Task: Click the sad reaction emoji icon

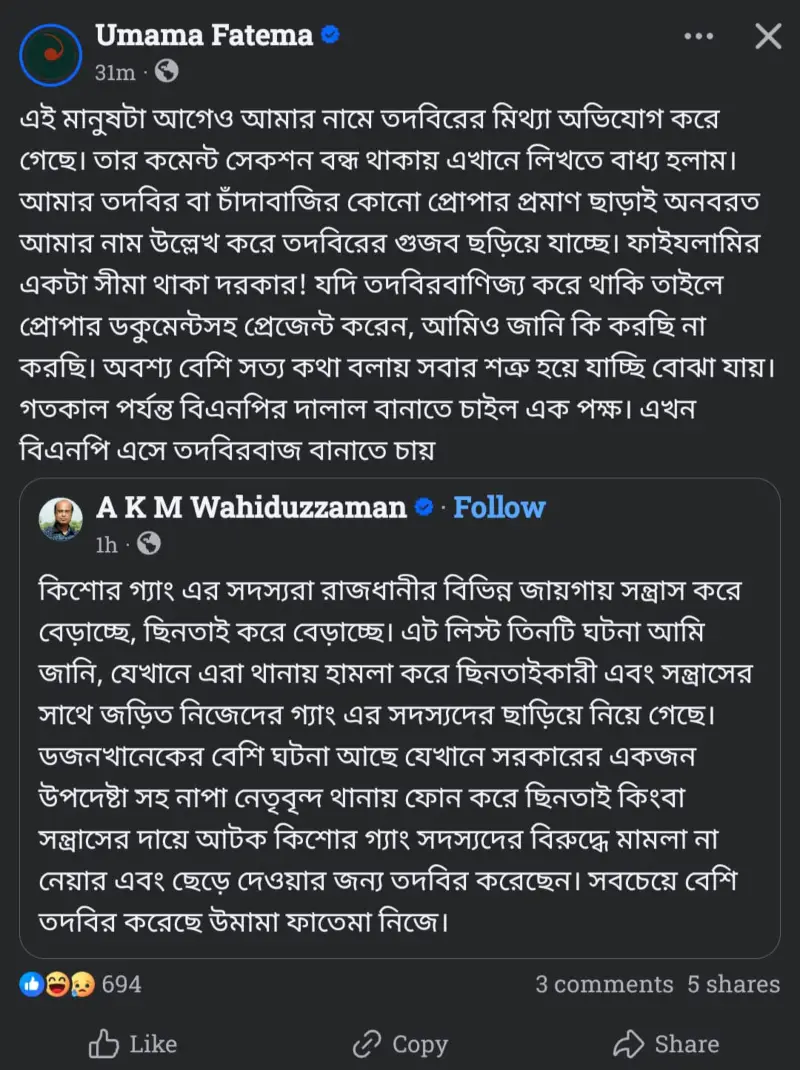Action: (x=83, y=984)
